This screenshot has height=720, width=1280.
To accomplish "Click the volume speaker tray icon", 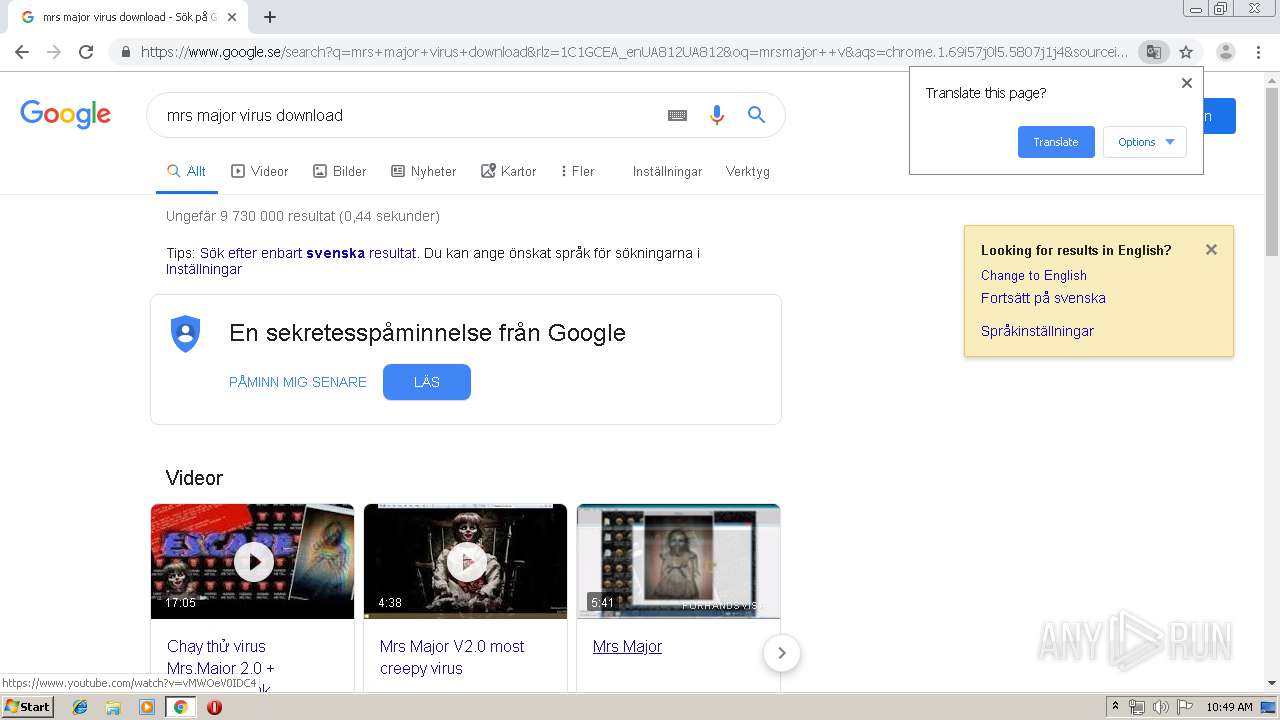I will [1160, 707].
